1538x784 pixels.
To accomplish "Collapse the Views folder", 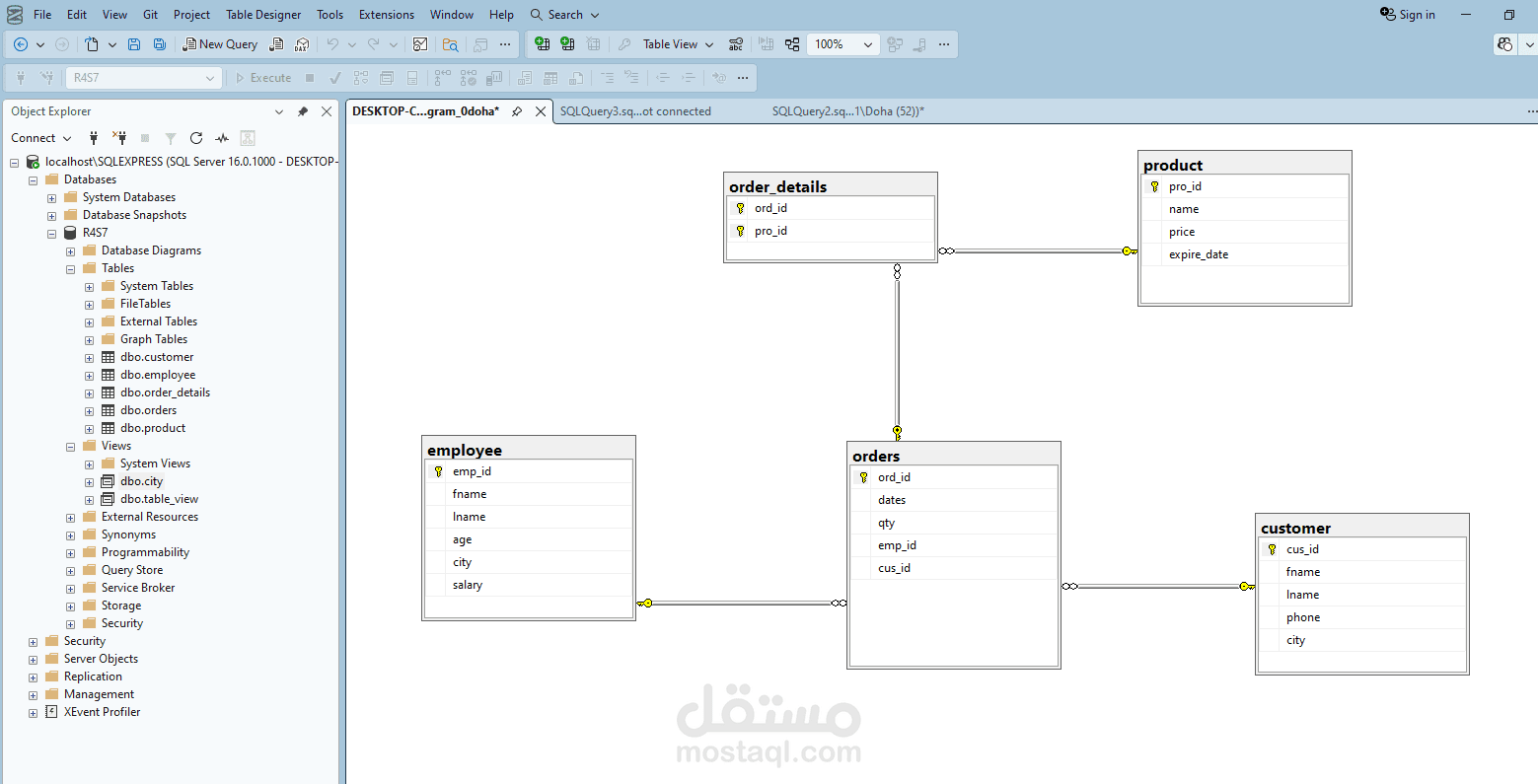I will point(69,445).
